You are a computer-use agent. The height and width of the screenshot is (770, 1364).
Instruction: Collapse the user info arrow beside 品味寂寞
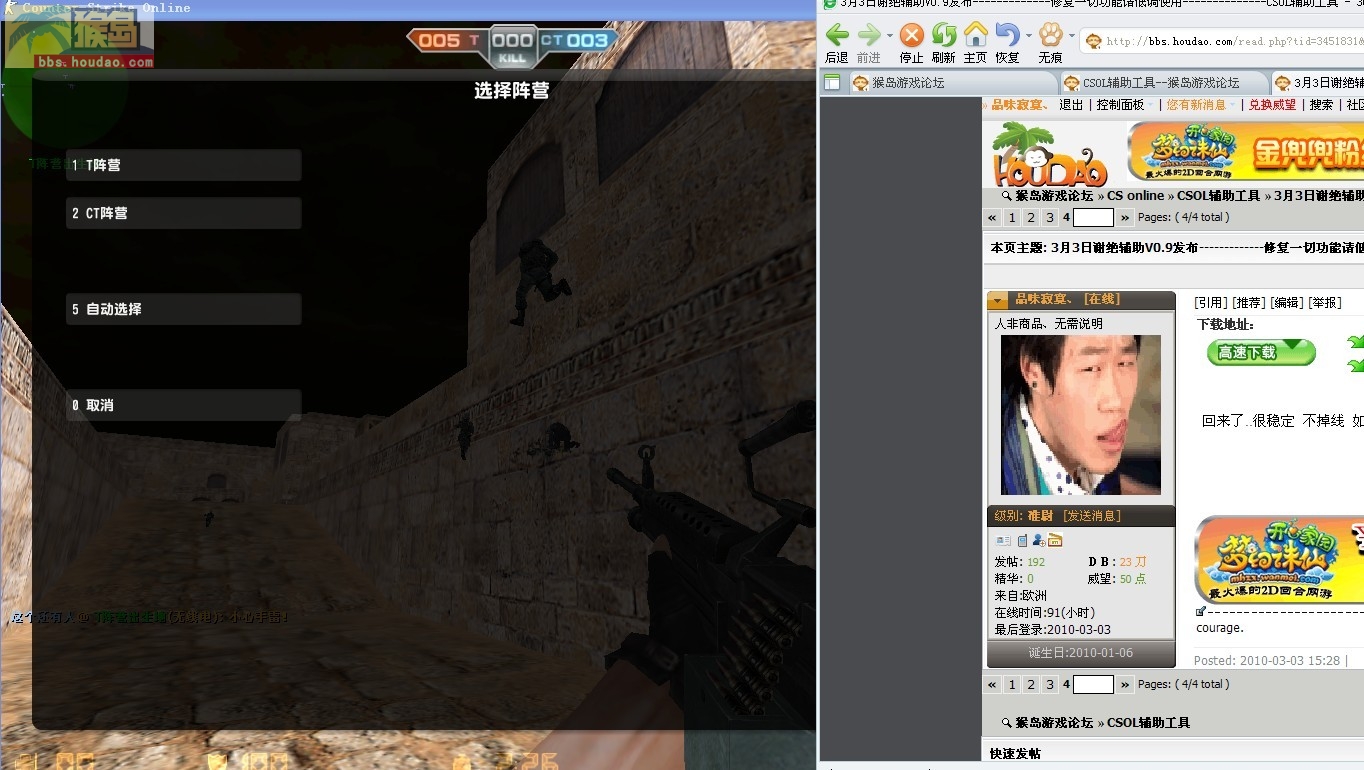[998, 300]
